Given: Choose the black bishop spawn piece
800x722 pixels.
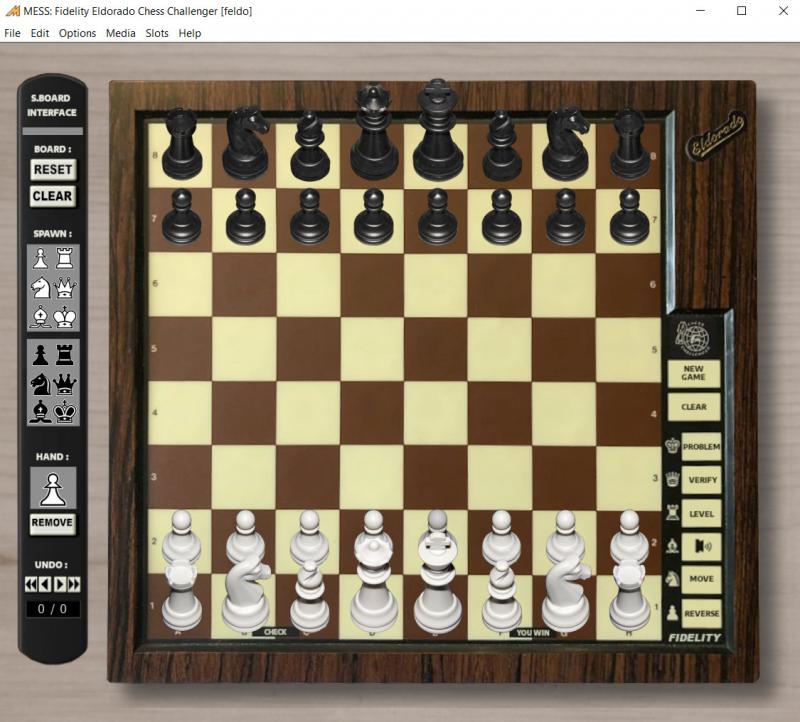Looking at the screenshot, I should [40, 411].
